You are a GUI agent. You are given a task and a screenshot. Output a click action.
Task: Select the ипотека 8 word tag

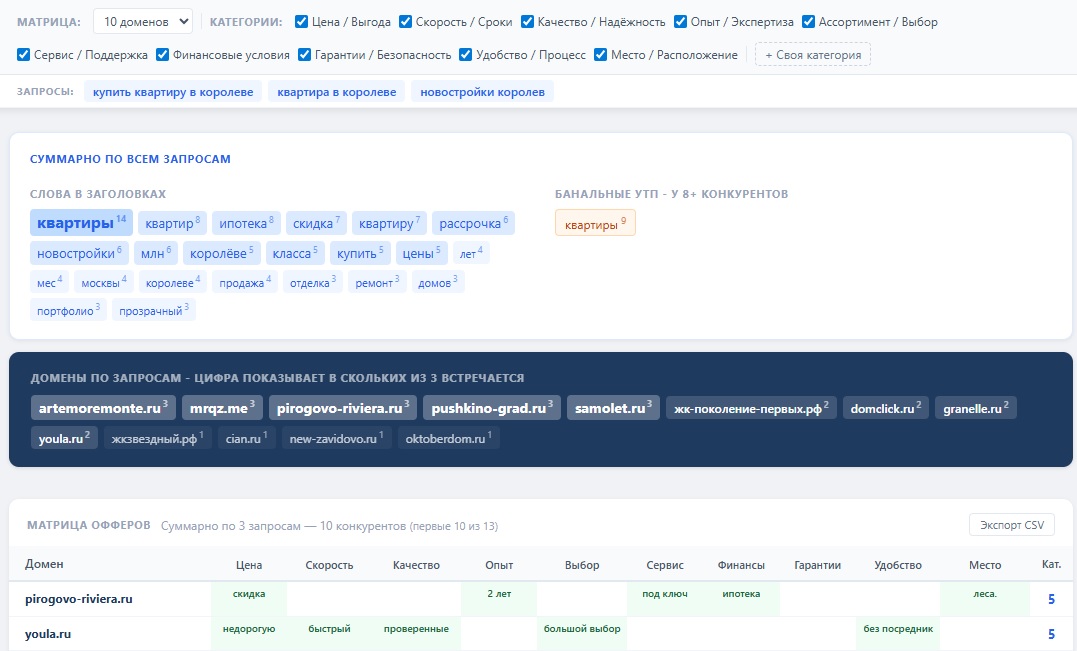(246, 223)
